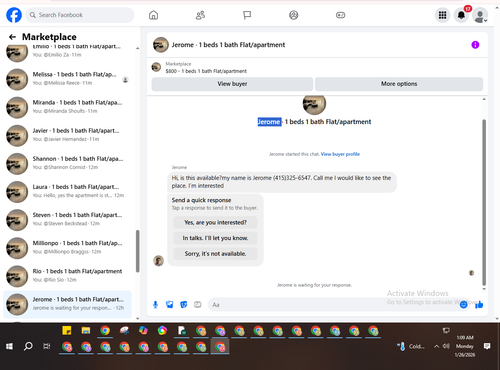Open the Facebook menu grid icon
The height and width of the screenshot is (370, 500).
point(442,15)
